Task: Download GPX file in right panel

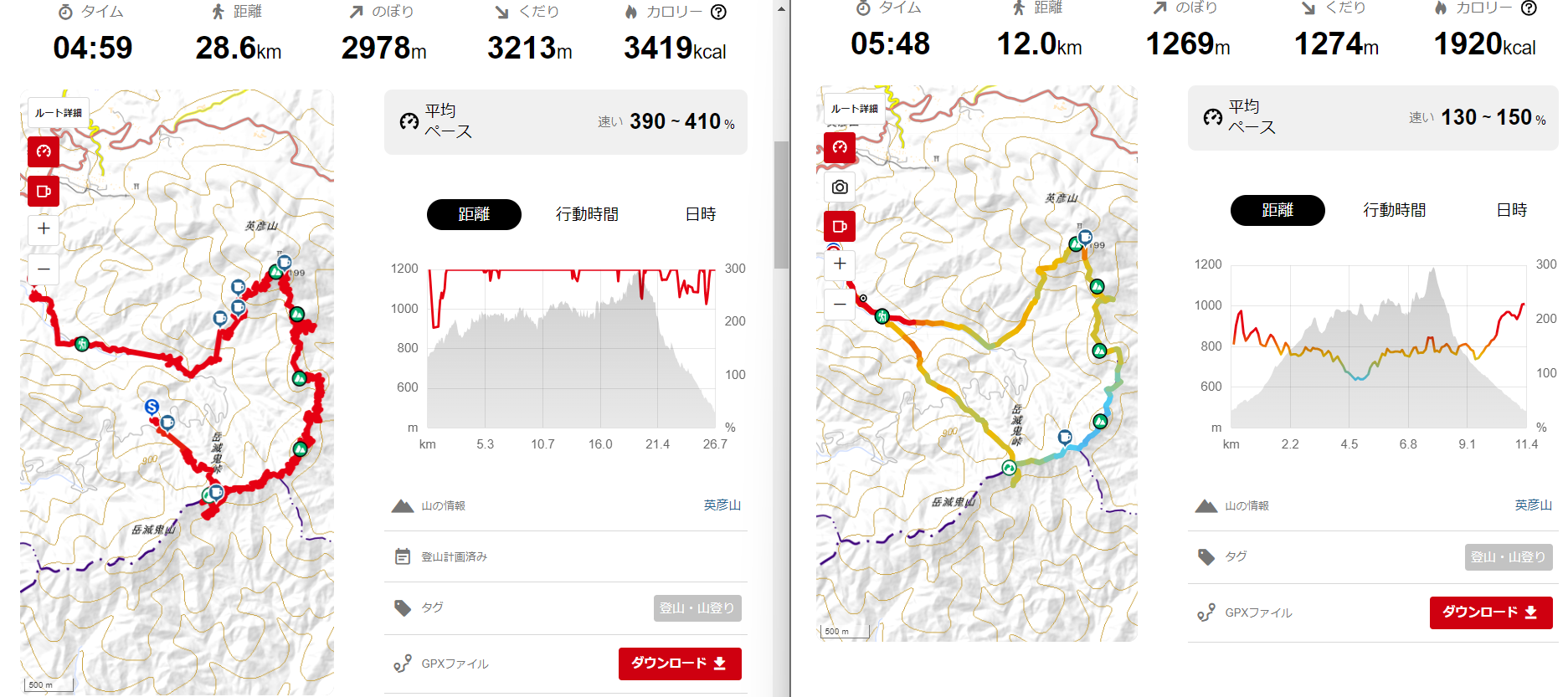Action: click(x=1490, y=612)
